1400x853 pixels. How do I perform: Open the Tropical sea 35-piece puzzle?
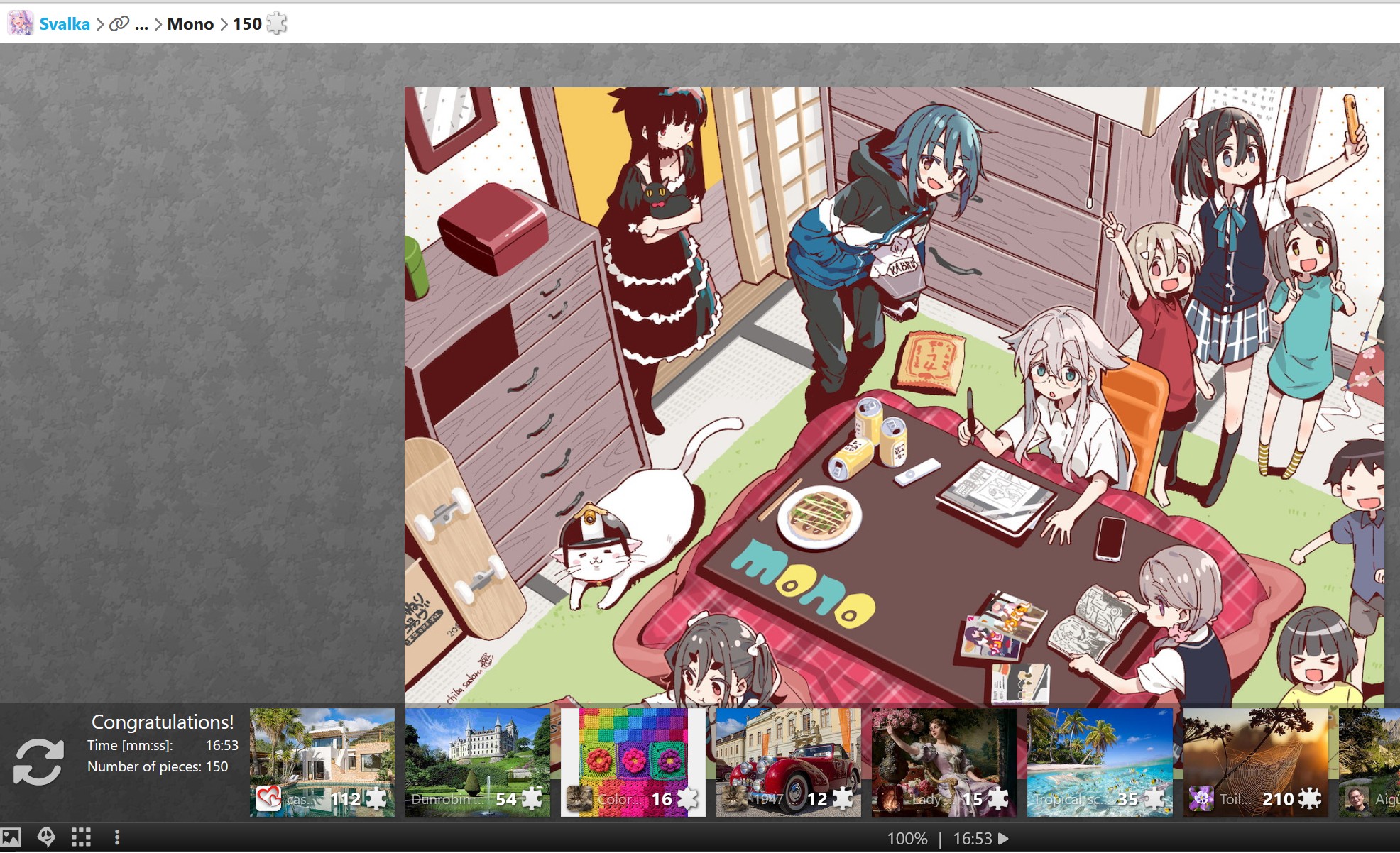tap(1100, 762)
